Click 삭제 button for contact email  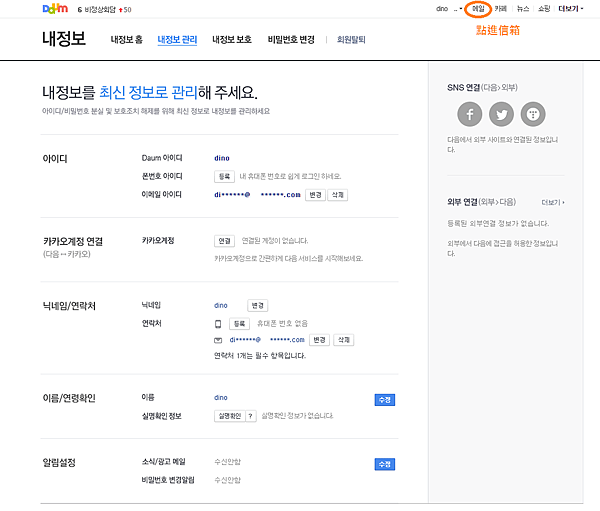click(x=344, y=340)
